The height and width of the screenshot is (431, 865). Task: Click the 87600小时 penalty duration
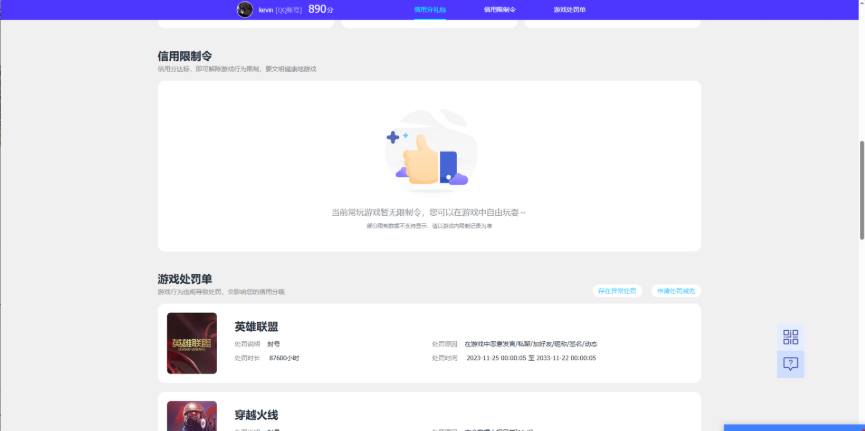click(x=284, y=358)
